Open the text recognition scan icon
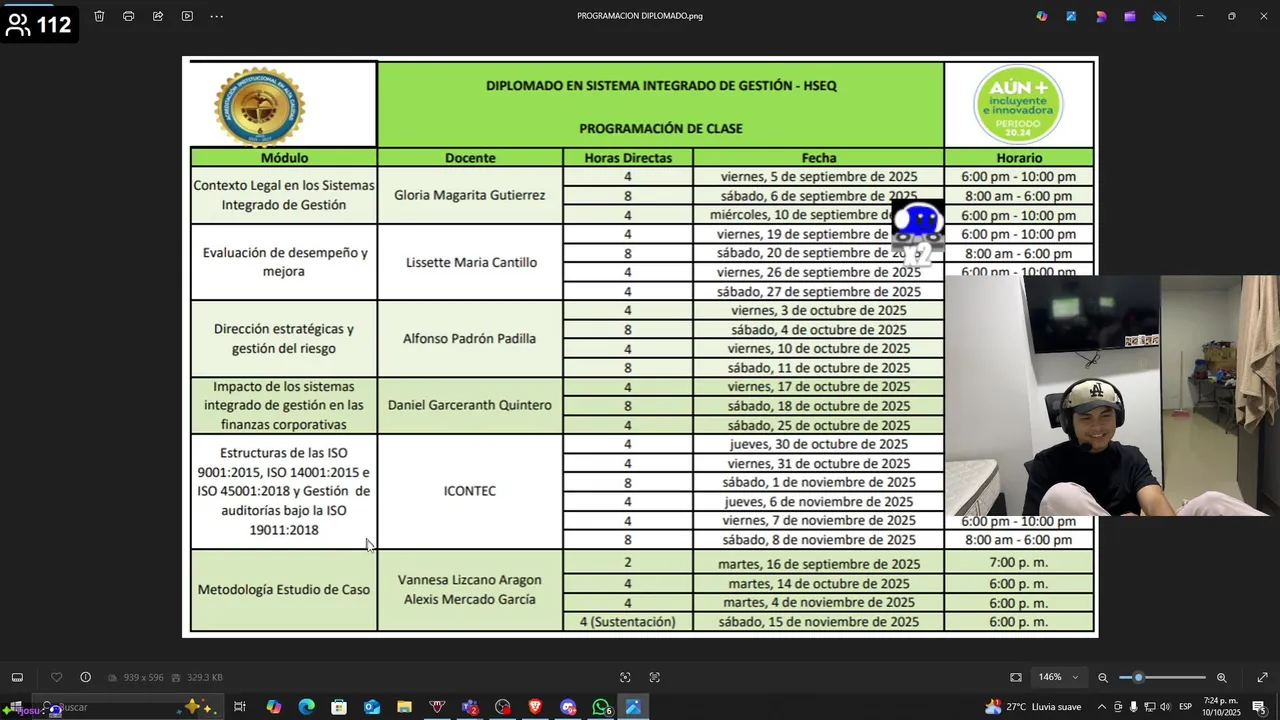This screenshot has height=720, width=1280. click(x=655, y=677)
